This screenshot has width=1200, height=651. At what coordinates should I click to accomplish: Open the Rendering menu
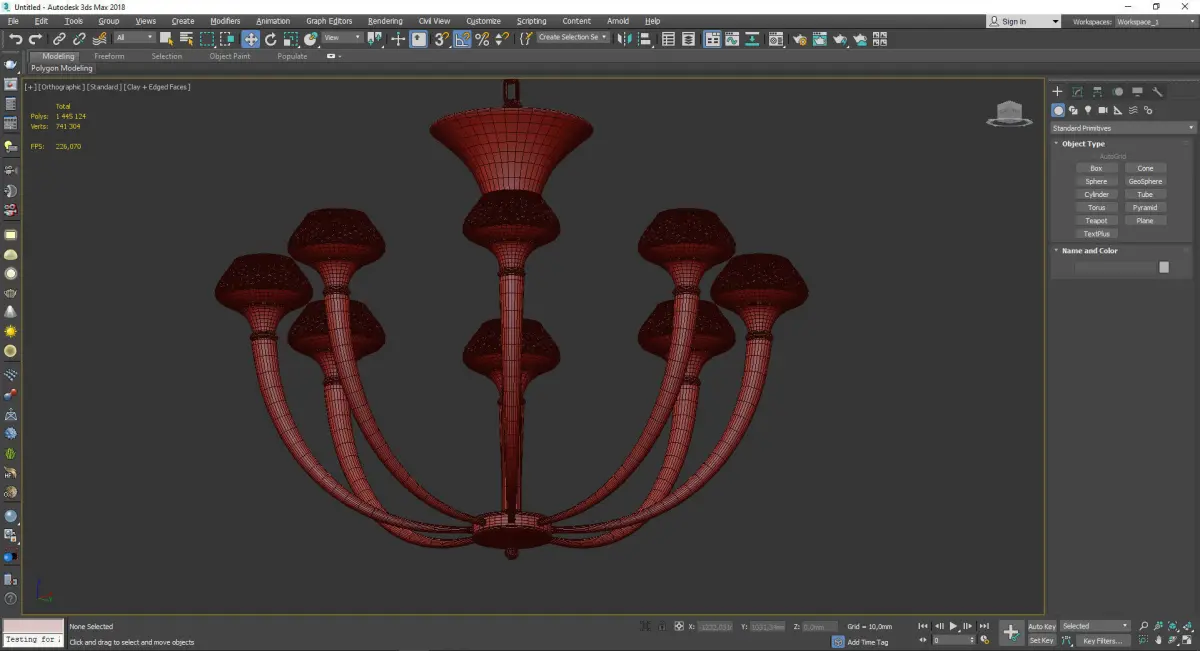tap(385, 21)
